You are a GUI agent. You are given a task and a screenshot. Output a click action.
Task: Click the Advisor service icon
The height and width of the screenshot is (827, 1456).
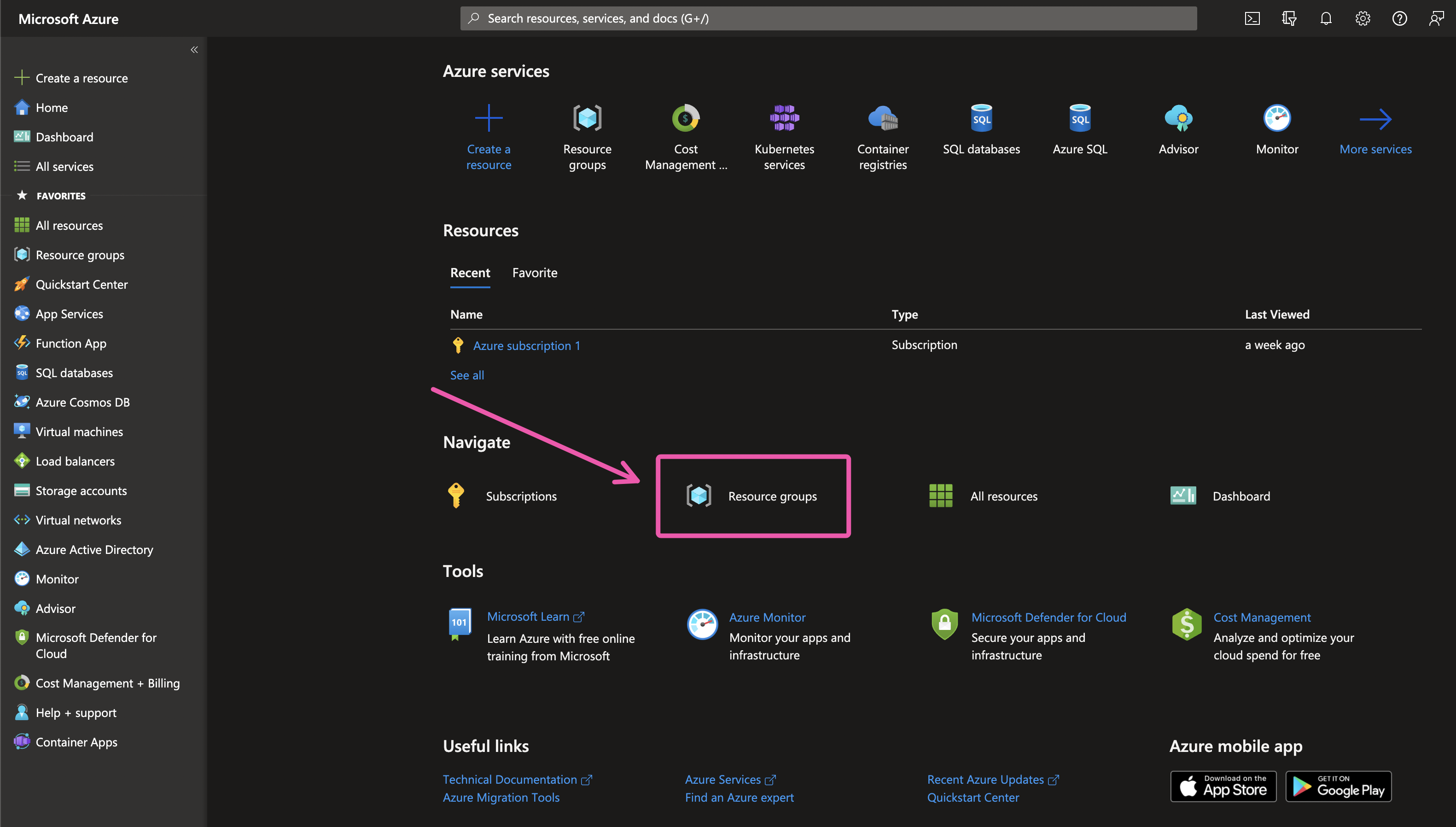point(1178,118)
